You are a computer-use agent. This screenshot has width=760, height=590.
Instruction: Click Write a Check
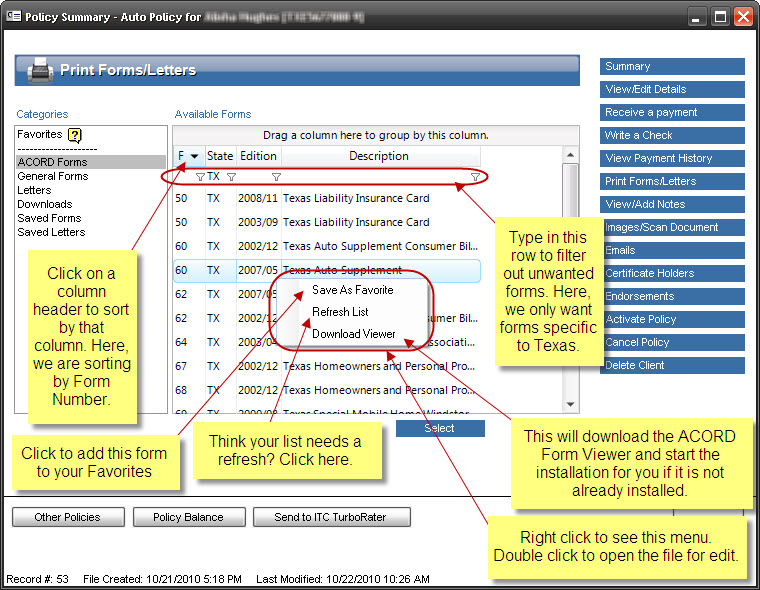[672, 135]
